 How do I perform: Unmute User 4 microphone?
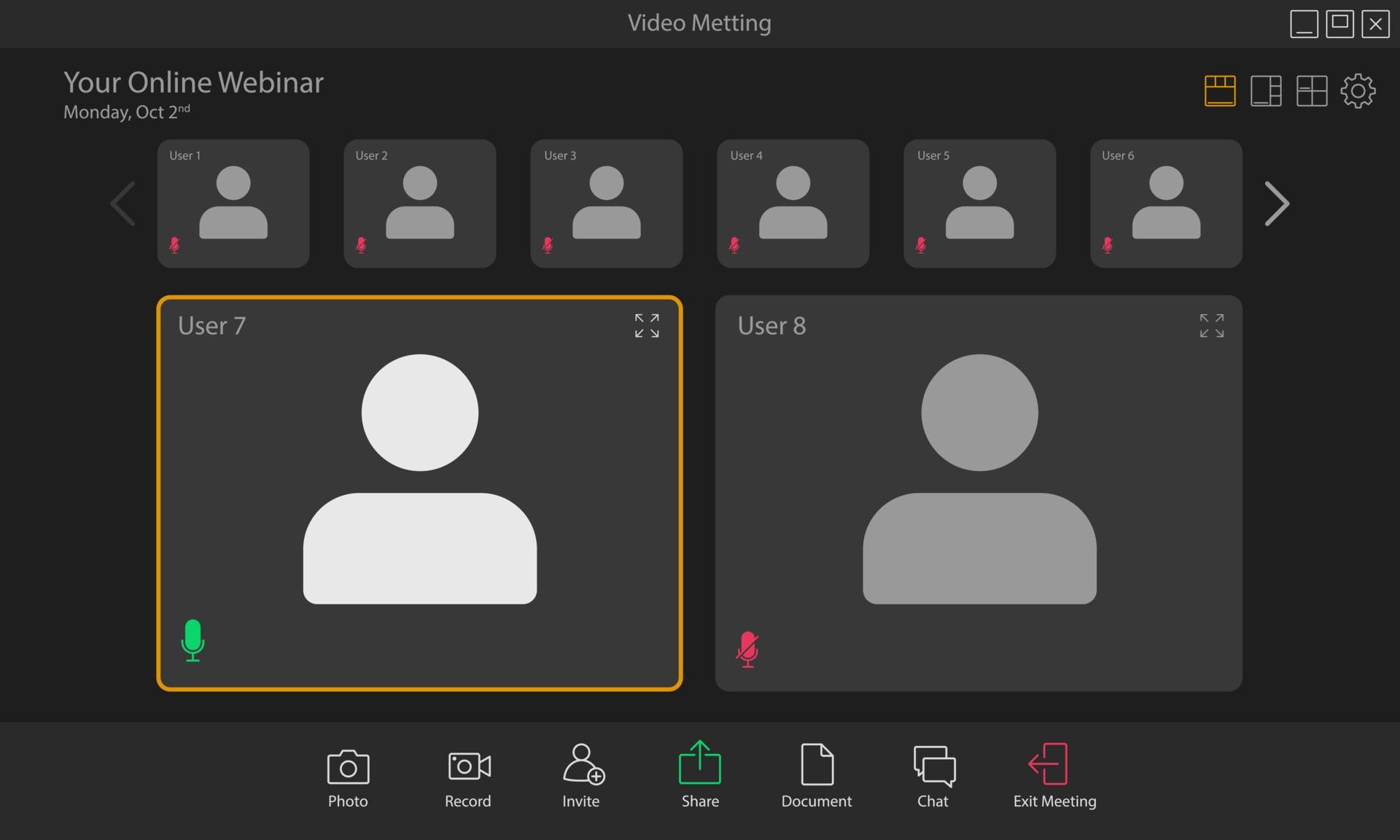pos(734,245)
